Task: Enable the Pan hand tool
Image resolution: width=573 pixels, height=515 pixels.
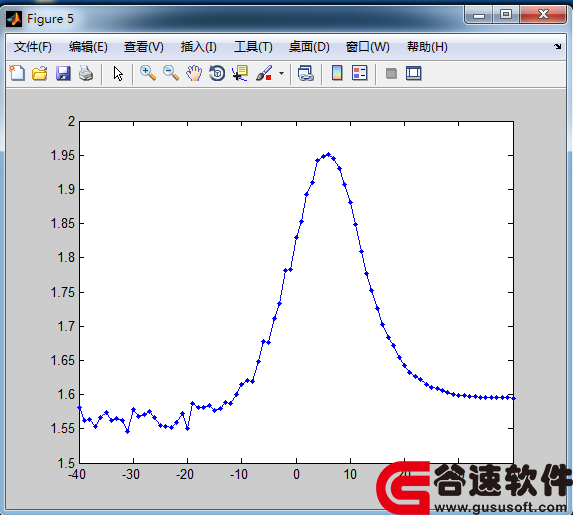Action: coord(194,73)
